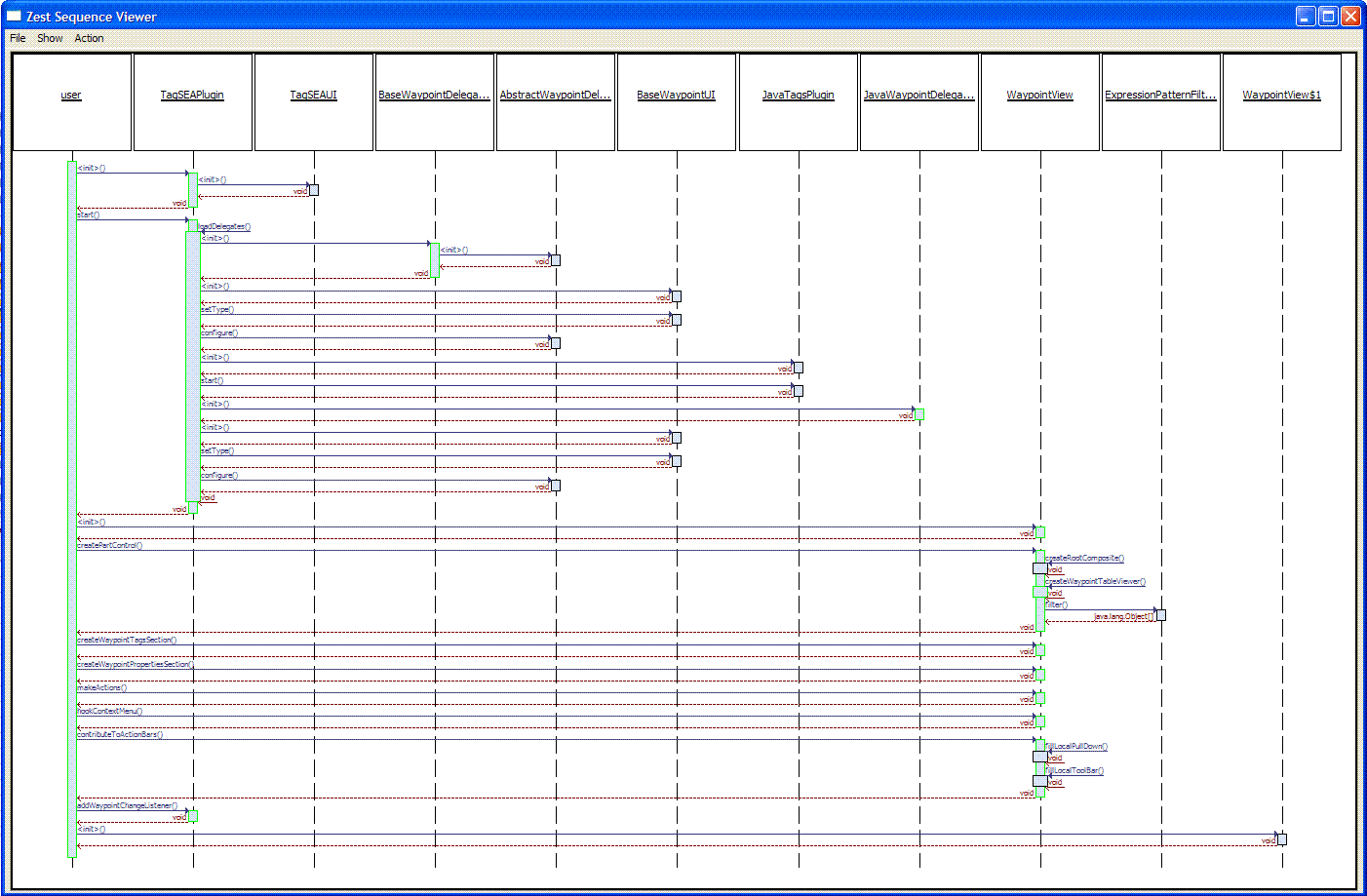Screen dimensions: 1367x896
Task: Click the Zest Sequence Viewer title bar icon
Action: click(14, 17)
